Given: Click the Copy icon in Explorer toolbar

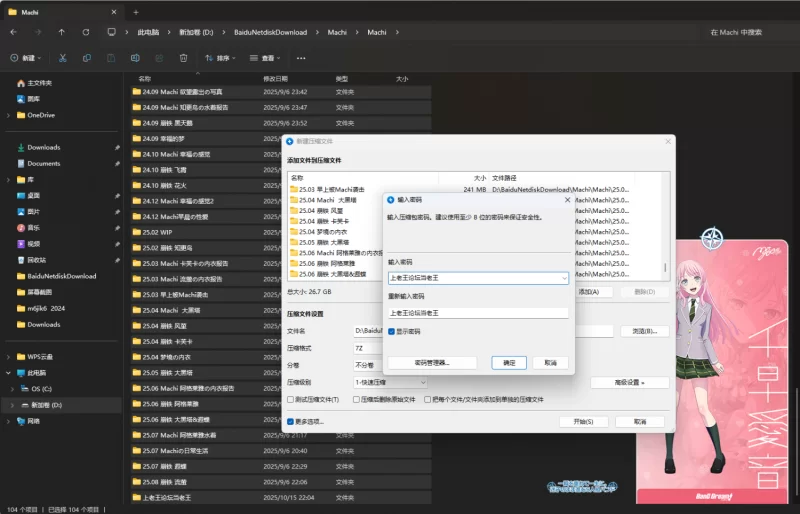Looking at the screenshot, I should 87,58.
